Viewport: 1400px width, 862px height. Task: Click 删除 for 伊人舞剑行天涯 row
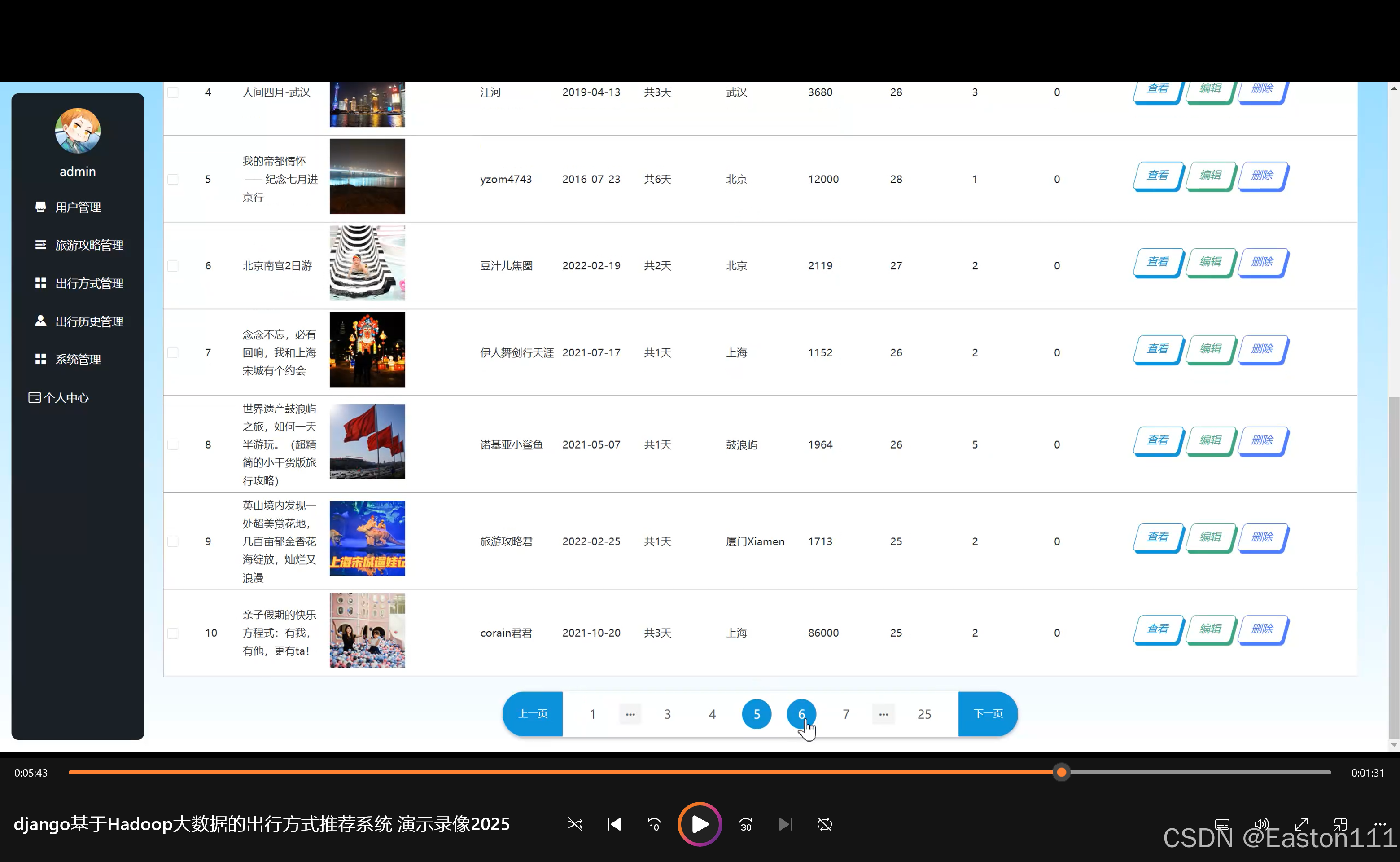pyautogui.click(x=1262, y=349)
